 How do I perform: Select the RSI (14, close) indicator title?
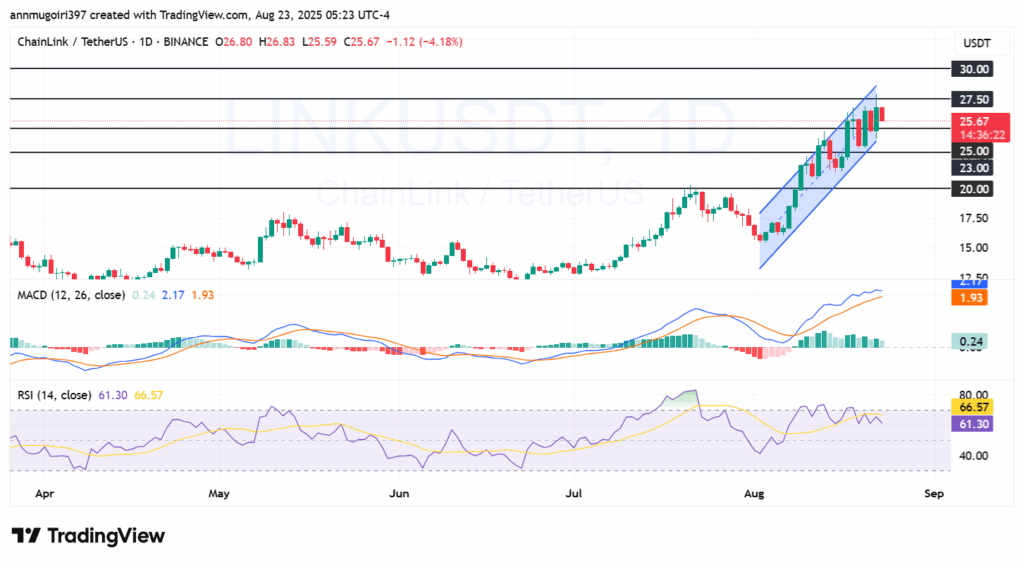54,395
